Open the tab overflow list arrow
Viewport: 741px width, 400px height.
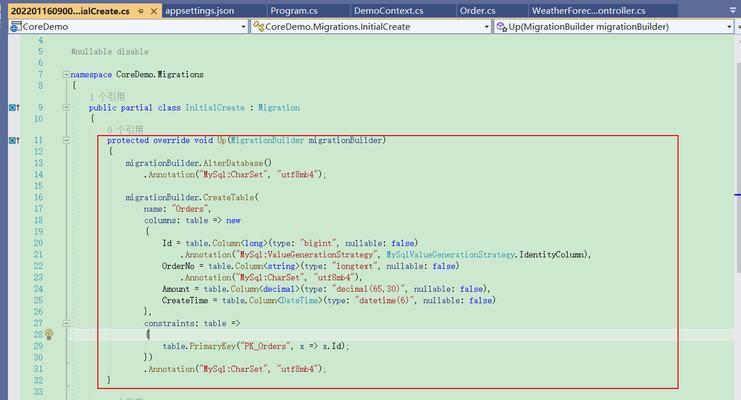[732, 10]
